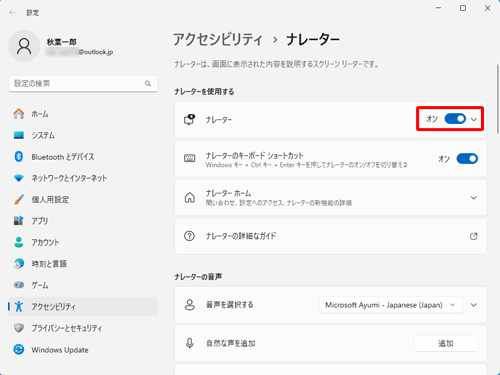The image size is (500, 375).
Task: Click the network diamond icon
Action: coord(19,178)
